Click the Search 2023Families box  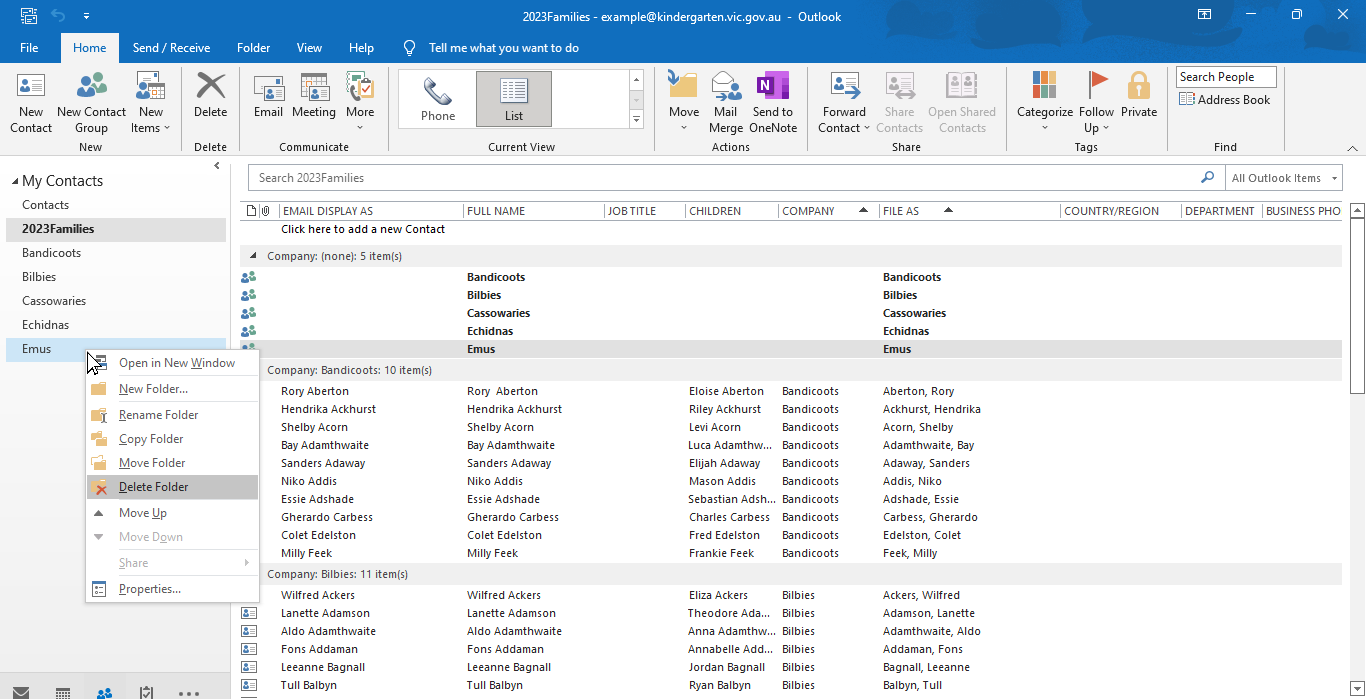(x=724, y=178)
